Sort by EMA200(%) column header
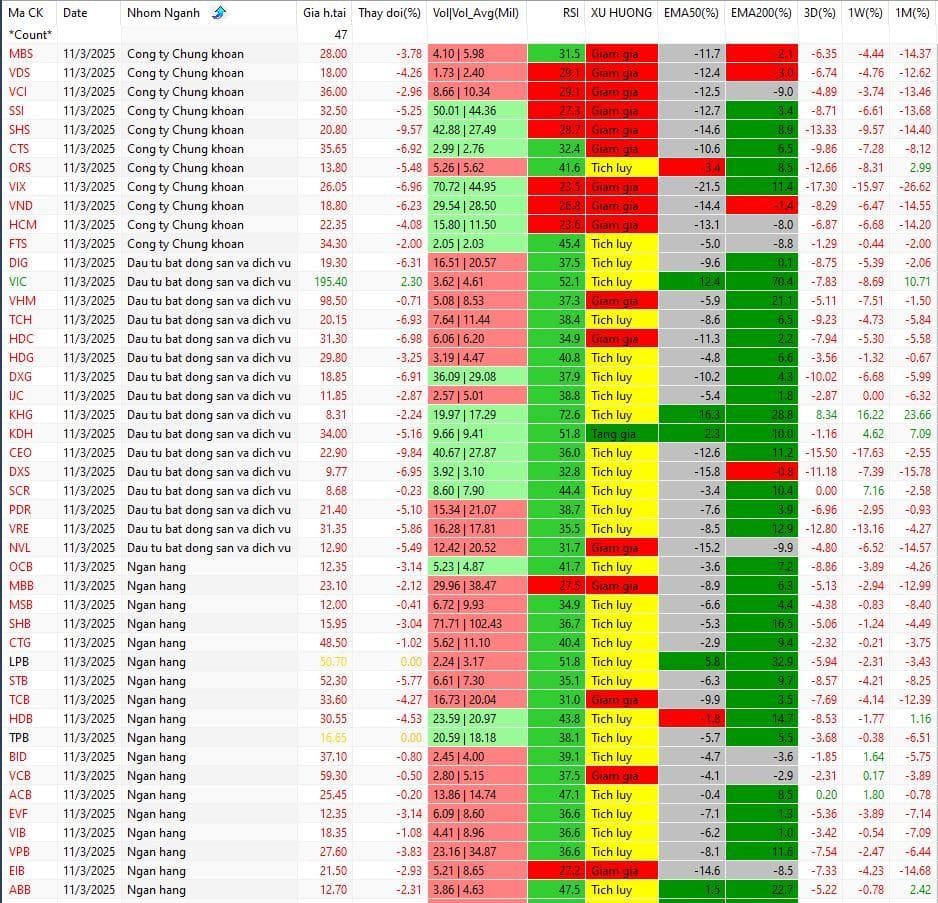Viewport: 938px width, 903px height. 761,13
